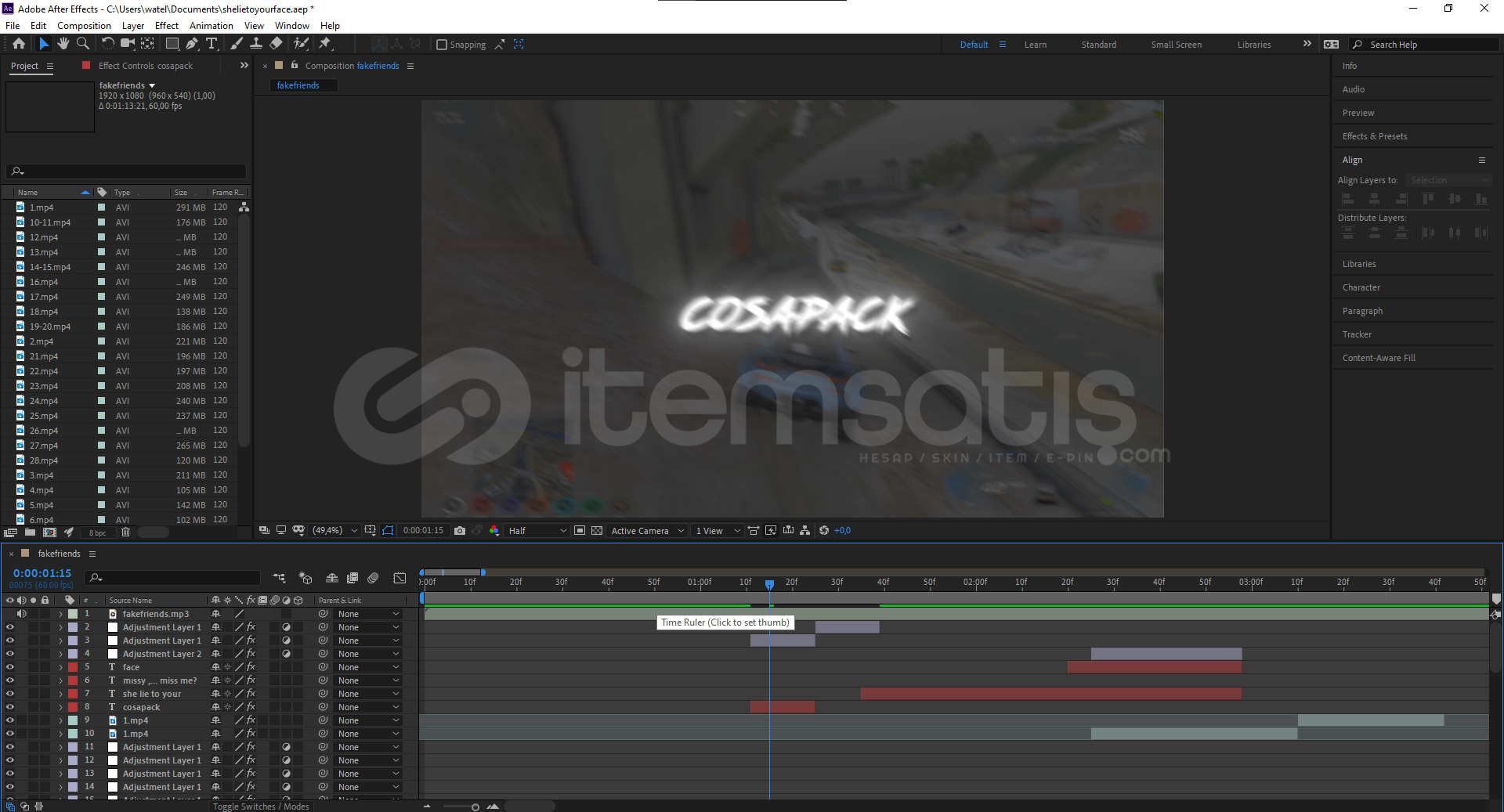Open the Animation menu

tap(211, 26)
